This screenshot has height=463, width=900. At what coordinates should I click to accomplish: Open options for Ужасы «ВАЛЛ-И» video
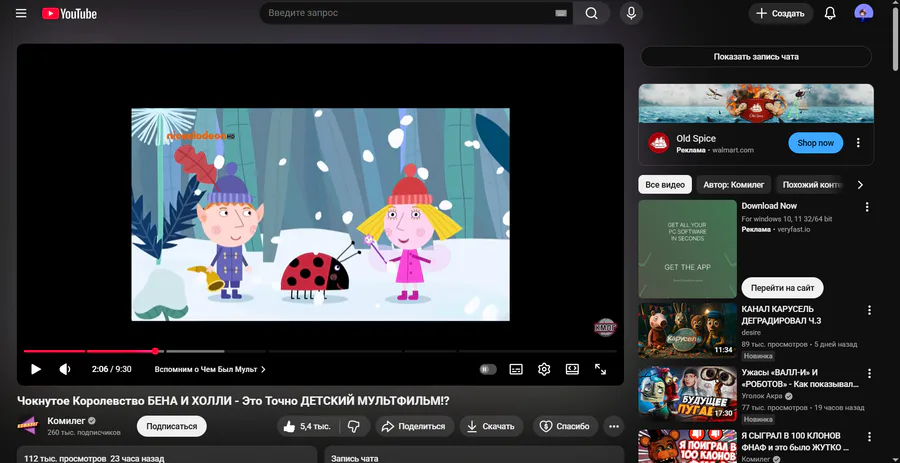869,373
